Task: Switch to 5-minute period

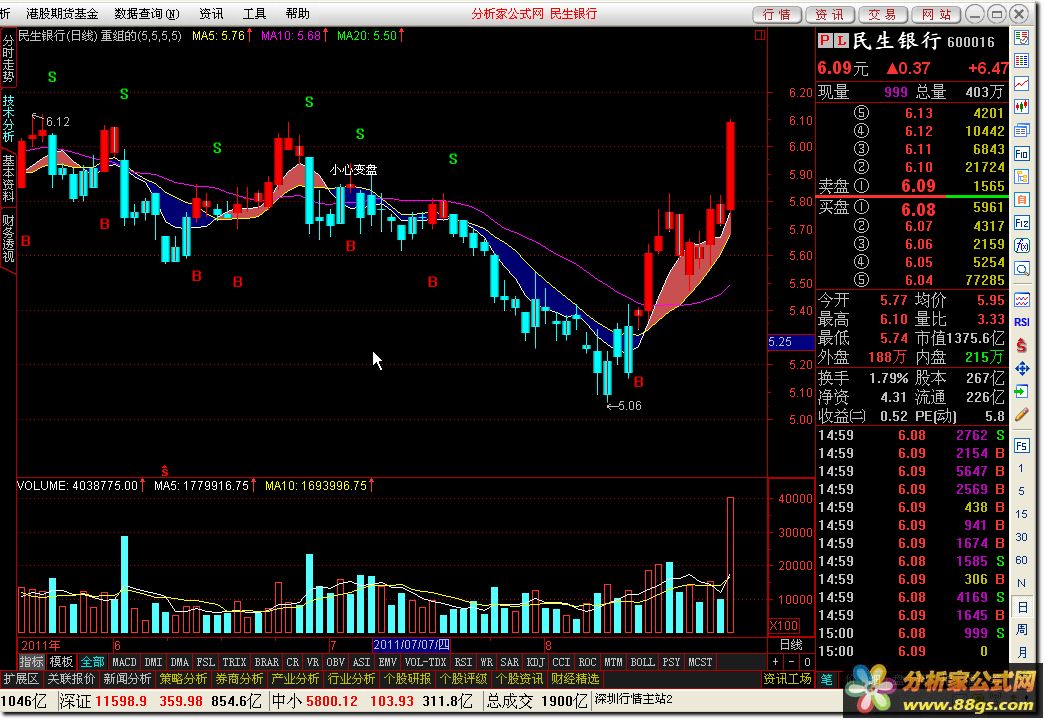Action: pyautogui.click(x=1022, y=491)
